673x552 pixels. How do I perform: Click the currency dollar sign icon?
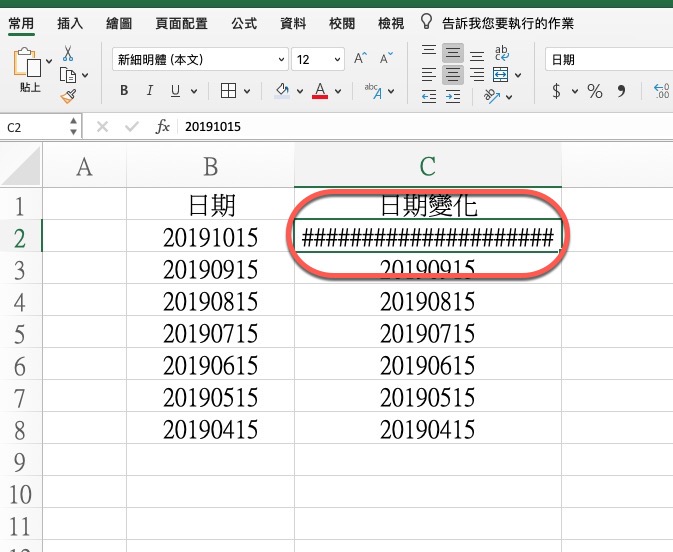click(556, 91)
